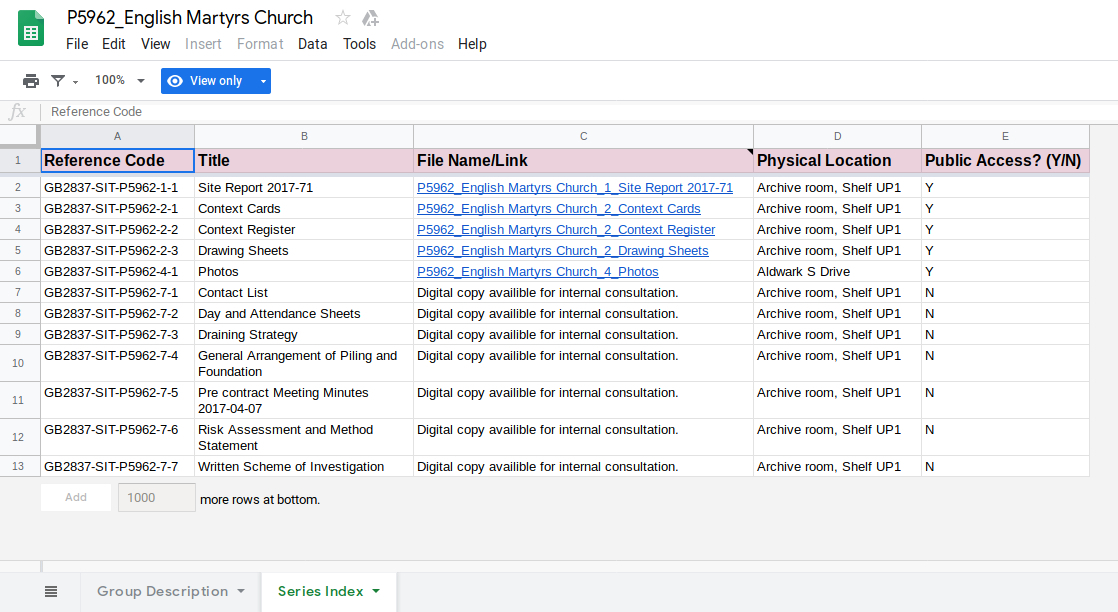
Task: Select row 6 header number
Action: coord(18,272)
